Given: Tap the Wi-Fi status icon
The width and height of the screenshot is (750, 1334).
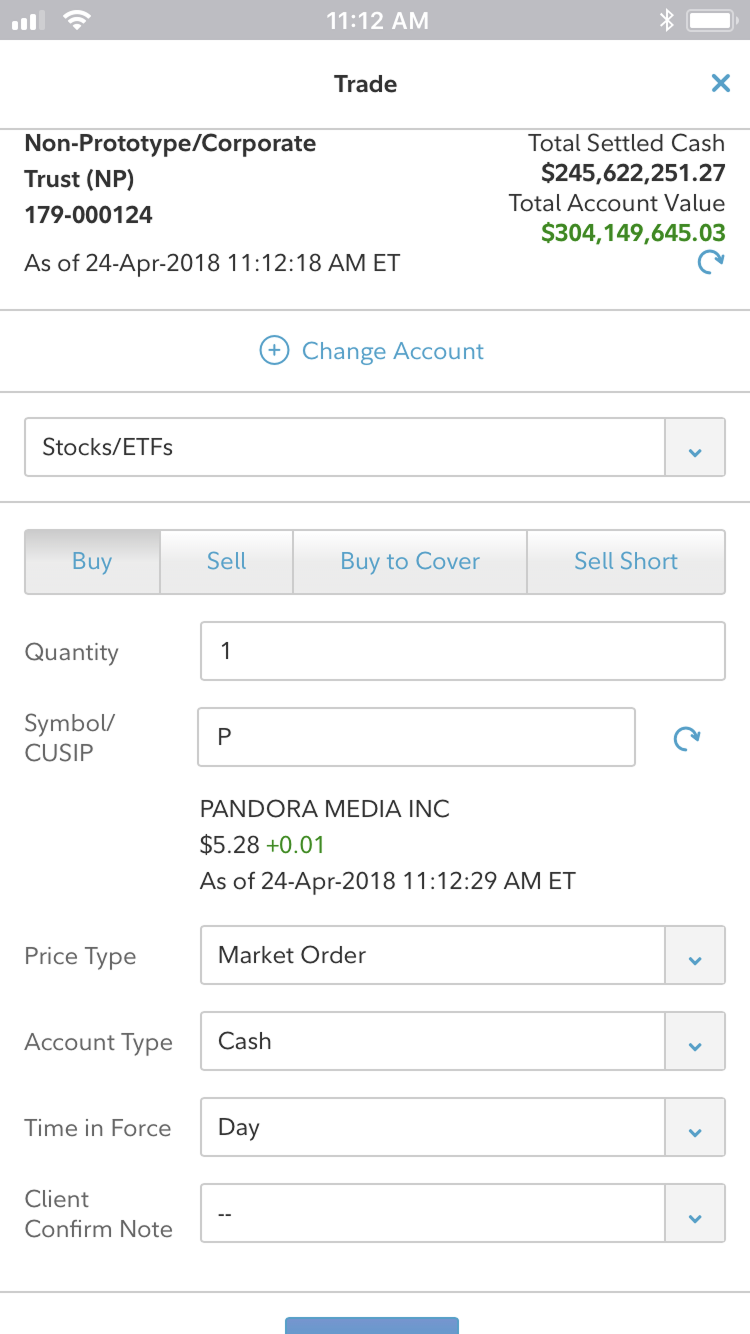Looking at the screenshot, I should (76, 21).
